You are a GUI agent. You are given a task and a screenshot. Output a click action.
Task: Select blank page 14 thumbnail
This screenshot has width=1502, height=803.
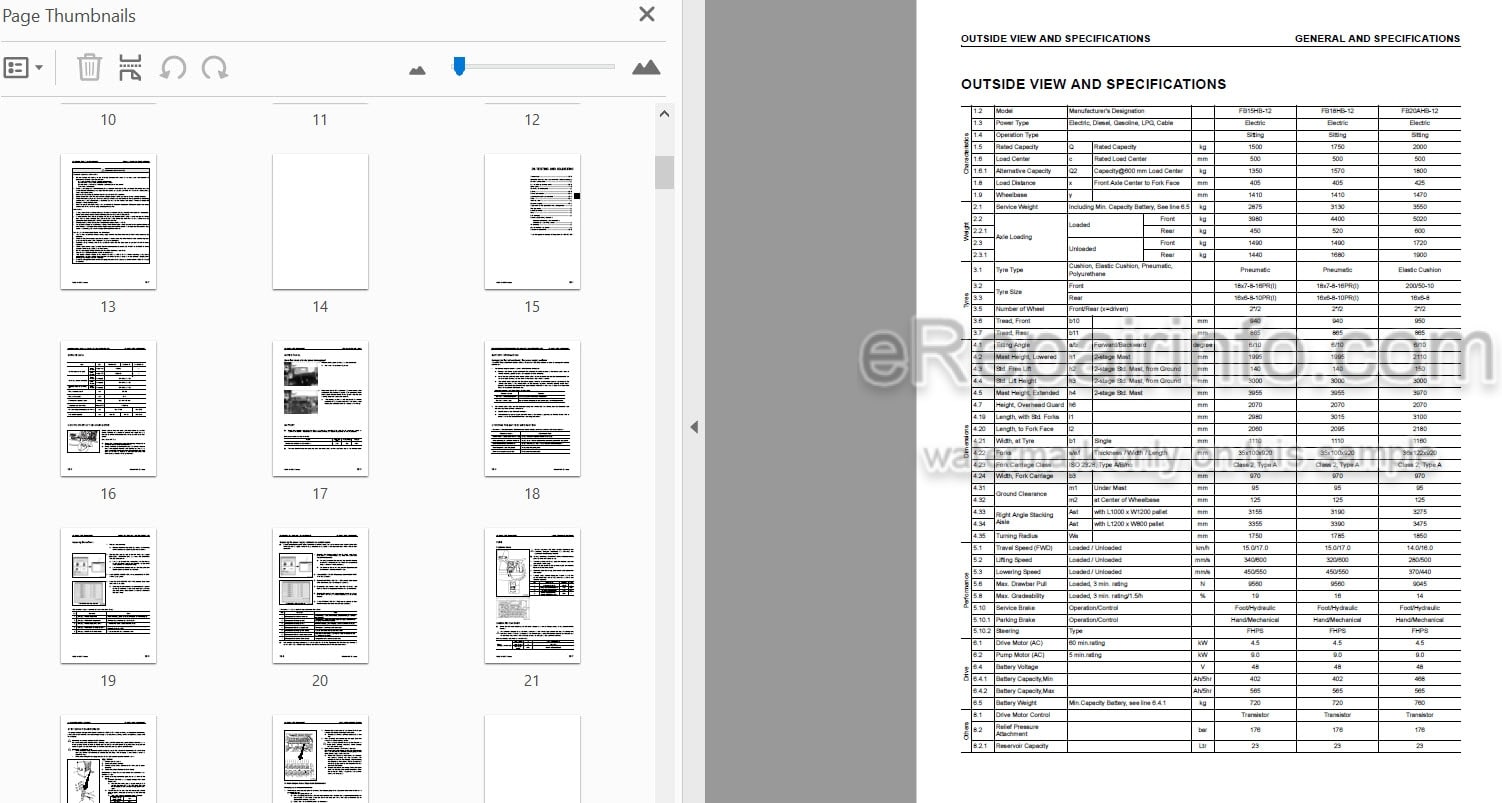click(x=320, y=222)
